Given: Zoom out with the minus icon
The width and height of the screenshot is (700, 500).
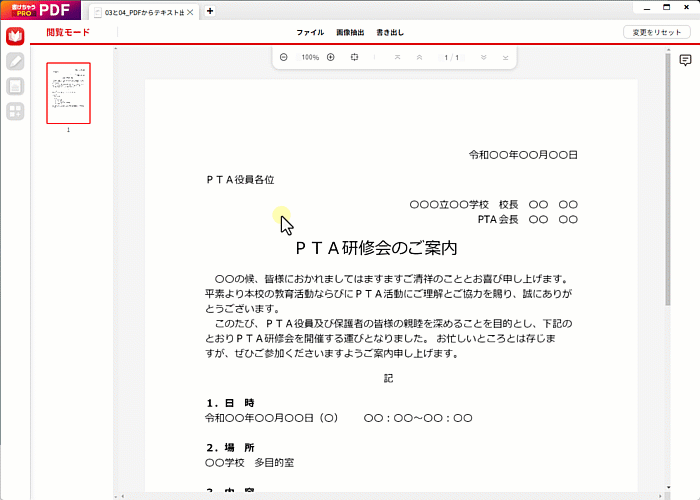Looking at the screenshot, I should [283, 57].
